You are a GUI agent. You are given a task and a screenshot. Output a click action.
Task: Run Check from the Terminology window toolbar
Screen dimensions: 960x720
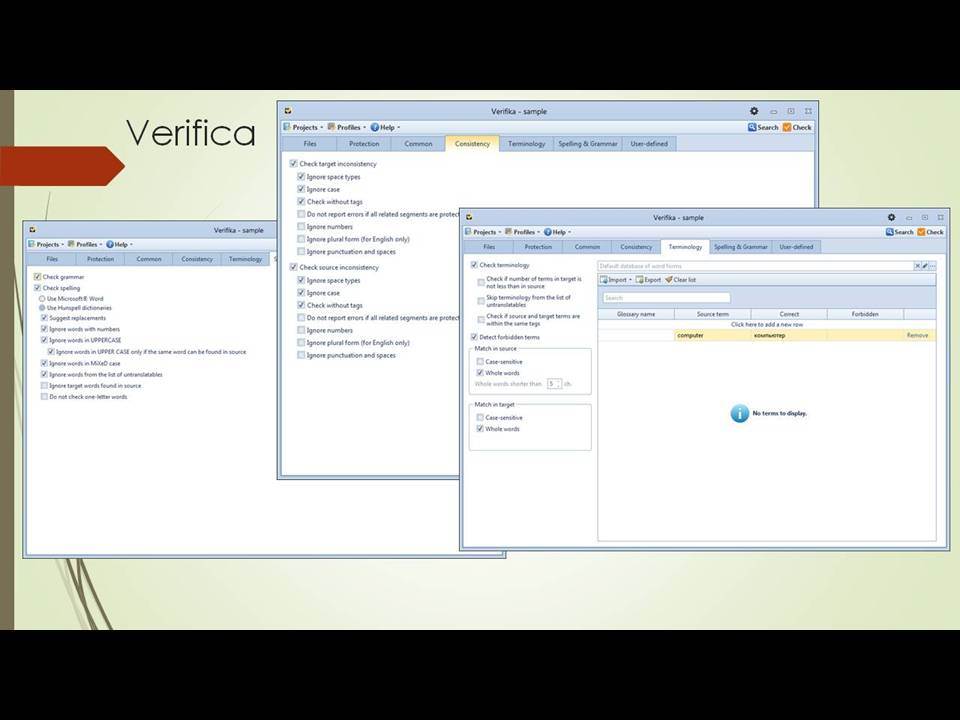coord(931,232)
